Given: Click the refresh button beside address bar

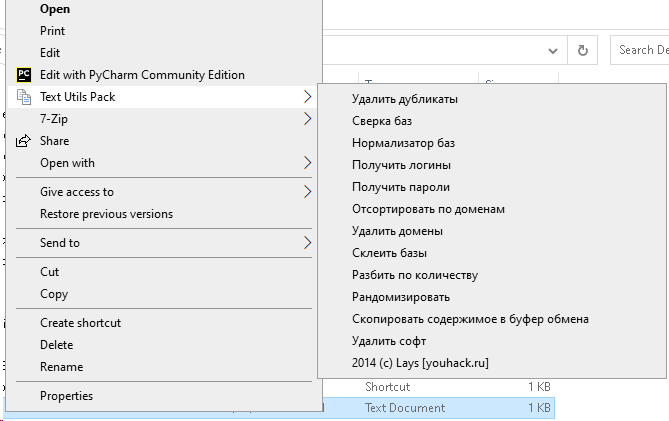Looking at the screenshot, I should 583,49.
